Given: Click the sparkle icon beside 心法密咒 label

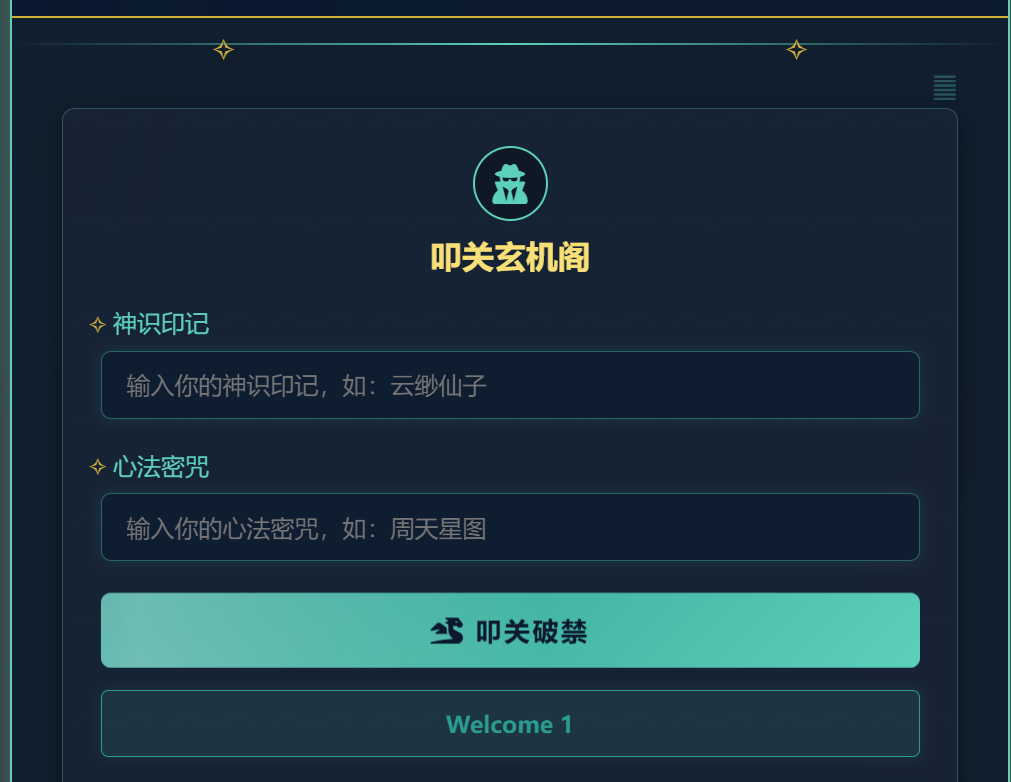Looking at the screenshot, I should tap(96, 467).
